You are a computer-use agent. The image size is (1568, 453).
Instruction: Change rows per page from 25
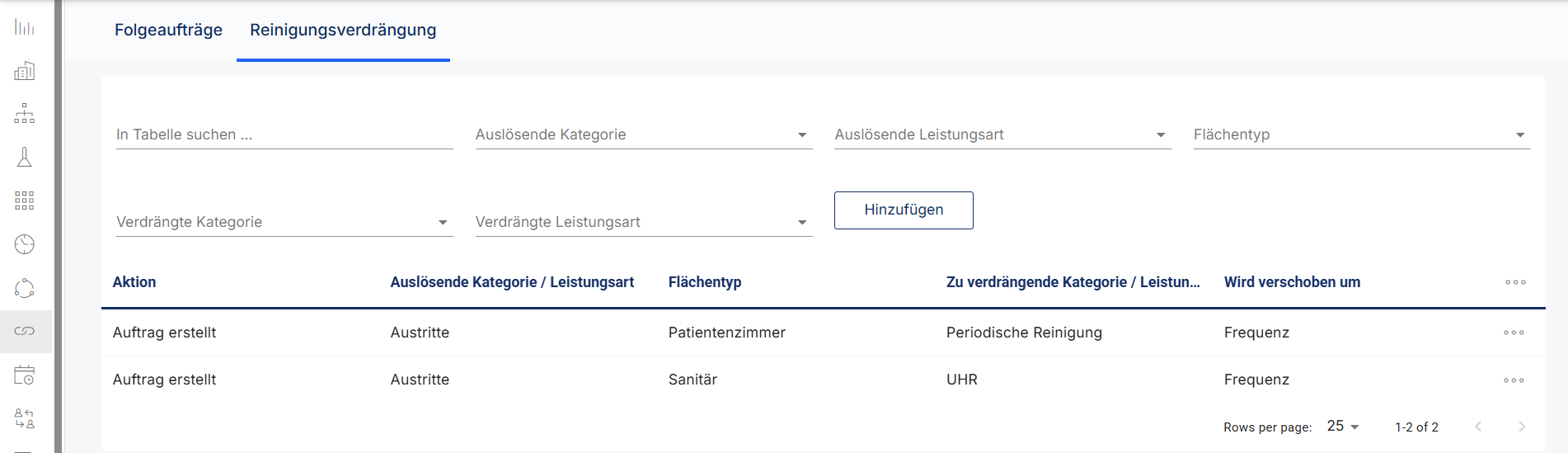[1342, 427]
